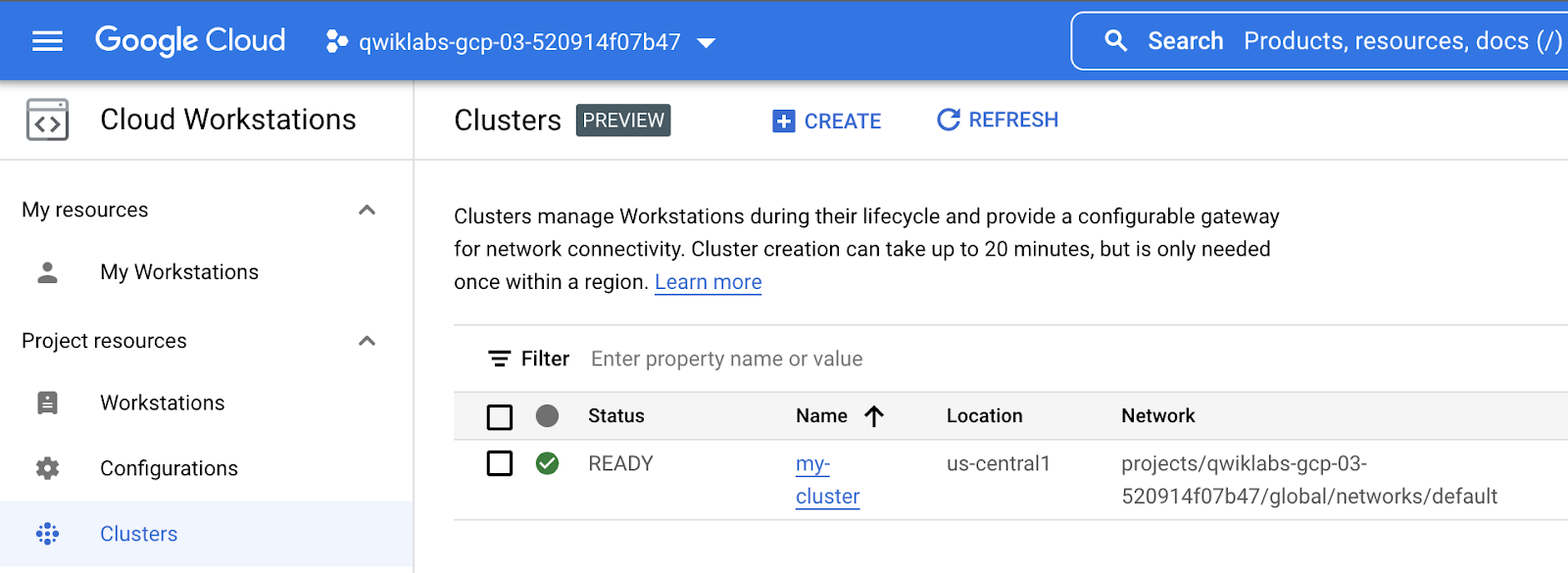Click the Filter list icon
Screen dimensions: 1568x573
point(500,359)
